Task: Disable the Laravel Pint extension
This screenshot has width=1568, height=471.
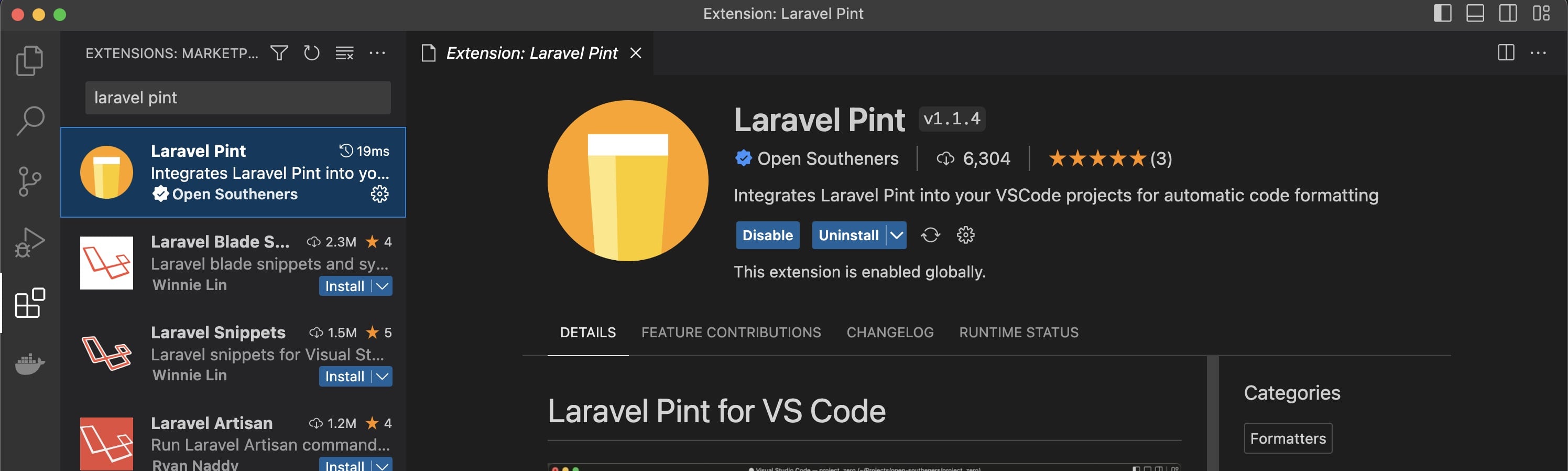Action: pyautogui.click(x=768, y=235)
